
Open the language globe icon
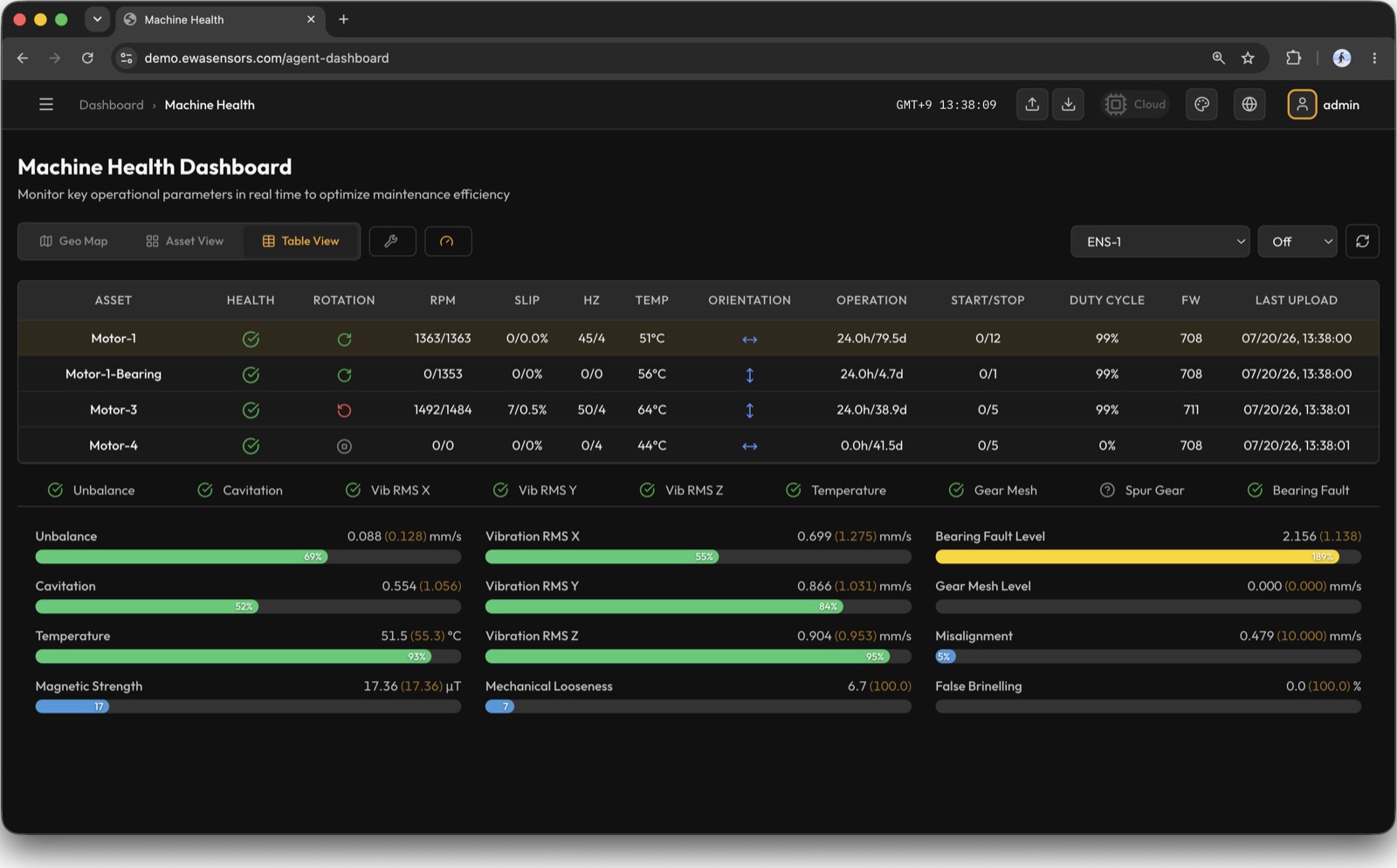point(1249,105)
